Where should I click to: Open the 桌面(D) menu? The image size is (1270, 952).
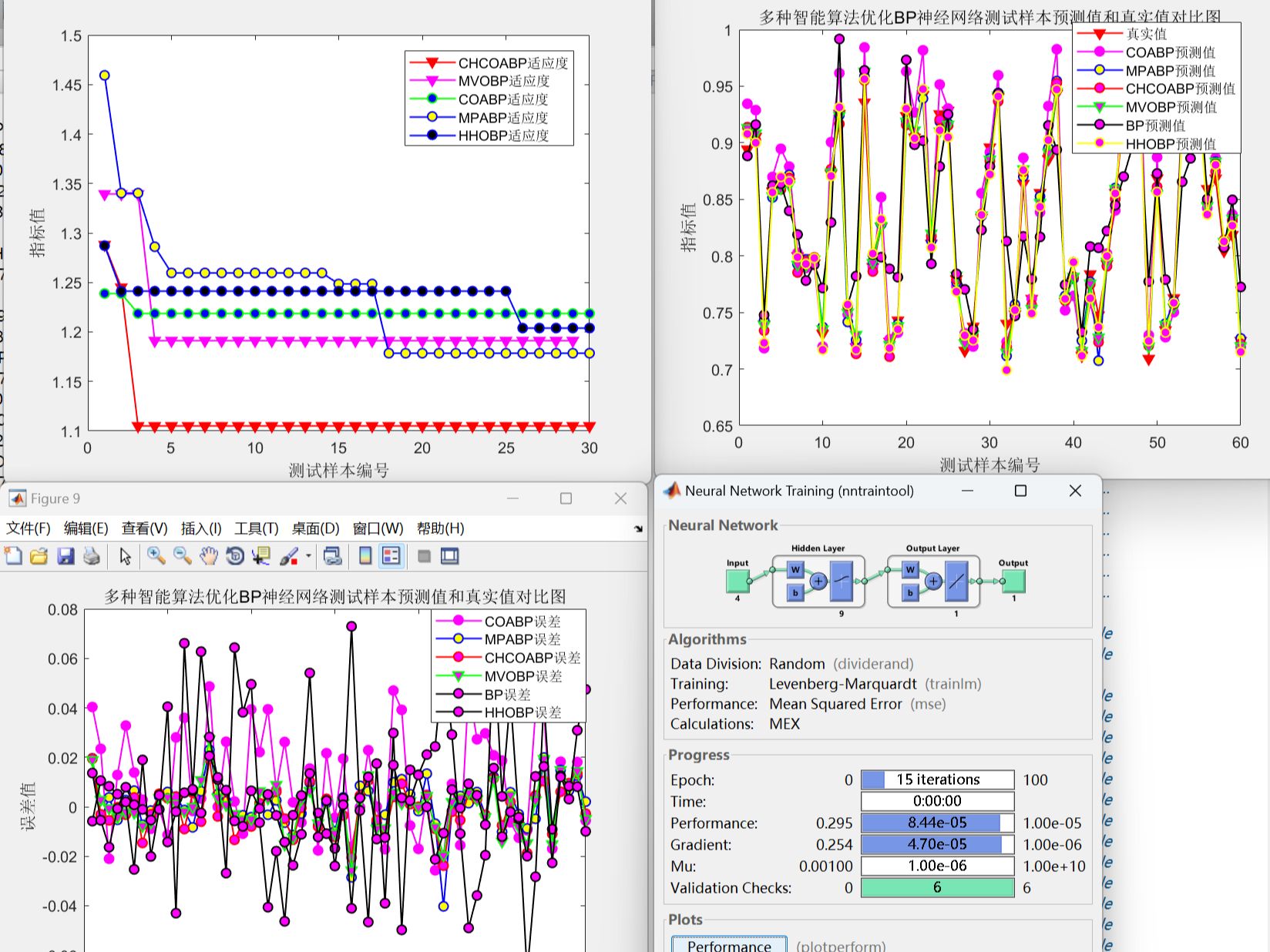point(315,528)
